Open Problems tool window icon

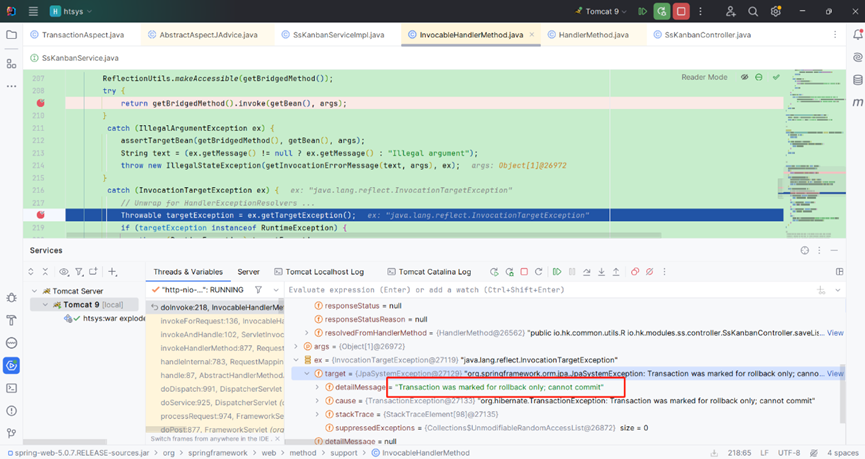[11, 410]
